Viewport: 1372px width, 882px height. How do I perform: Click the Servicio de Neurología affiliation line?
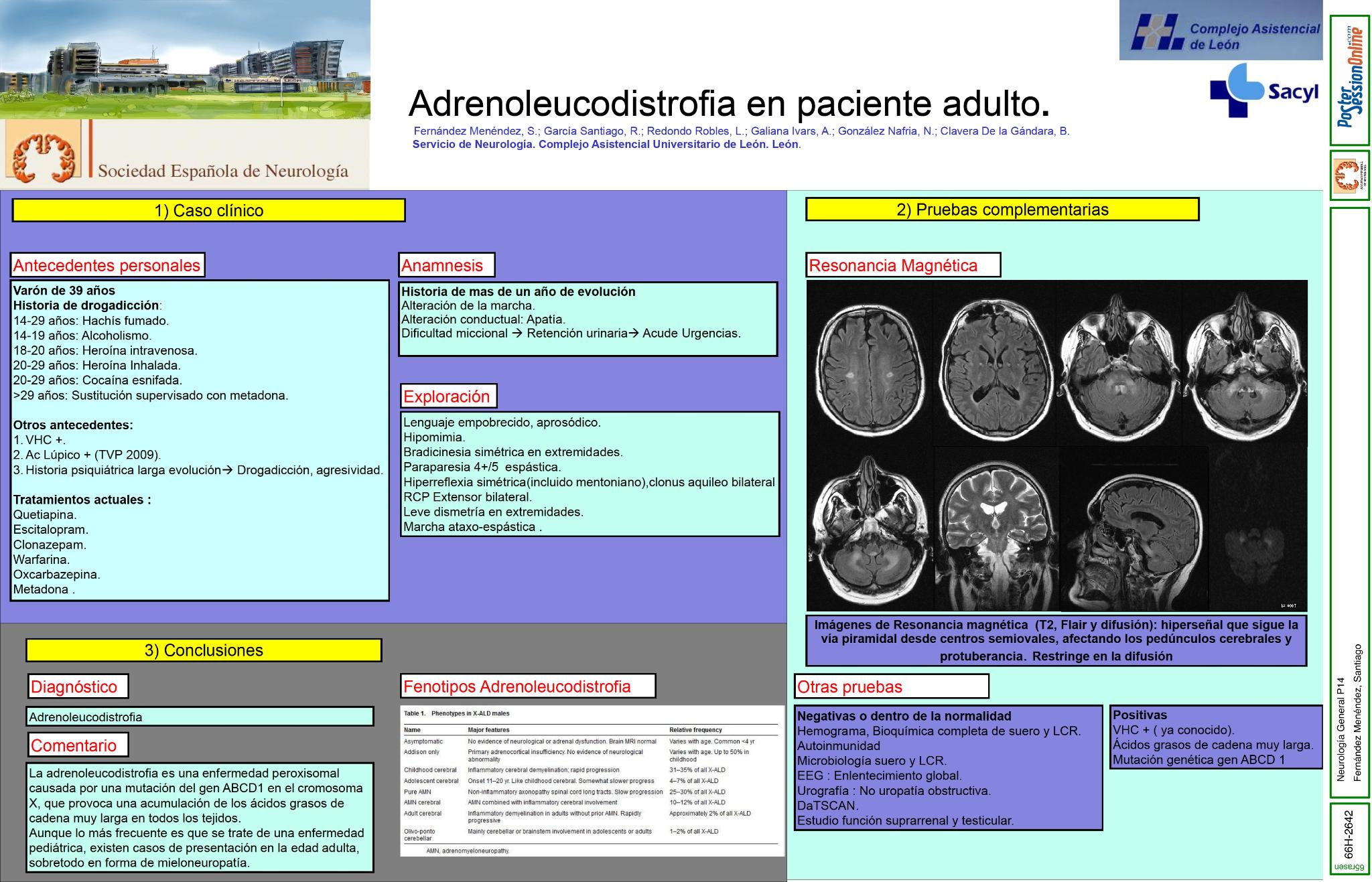pos(606,145)
